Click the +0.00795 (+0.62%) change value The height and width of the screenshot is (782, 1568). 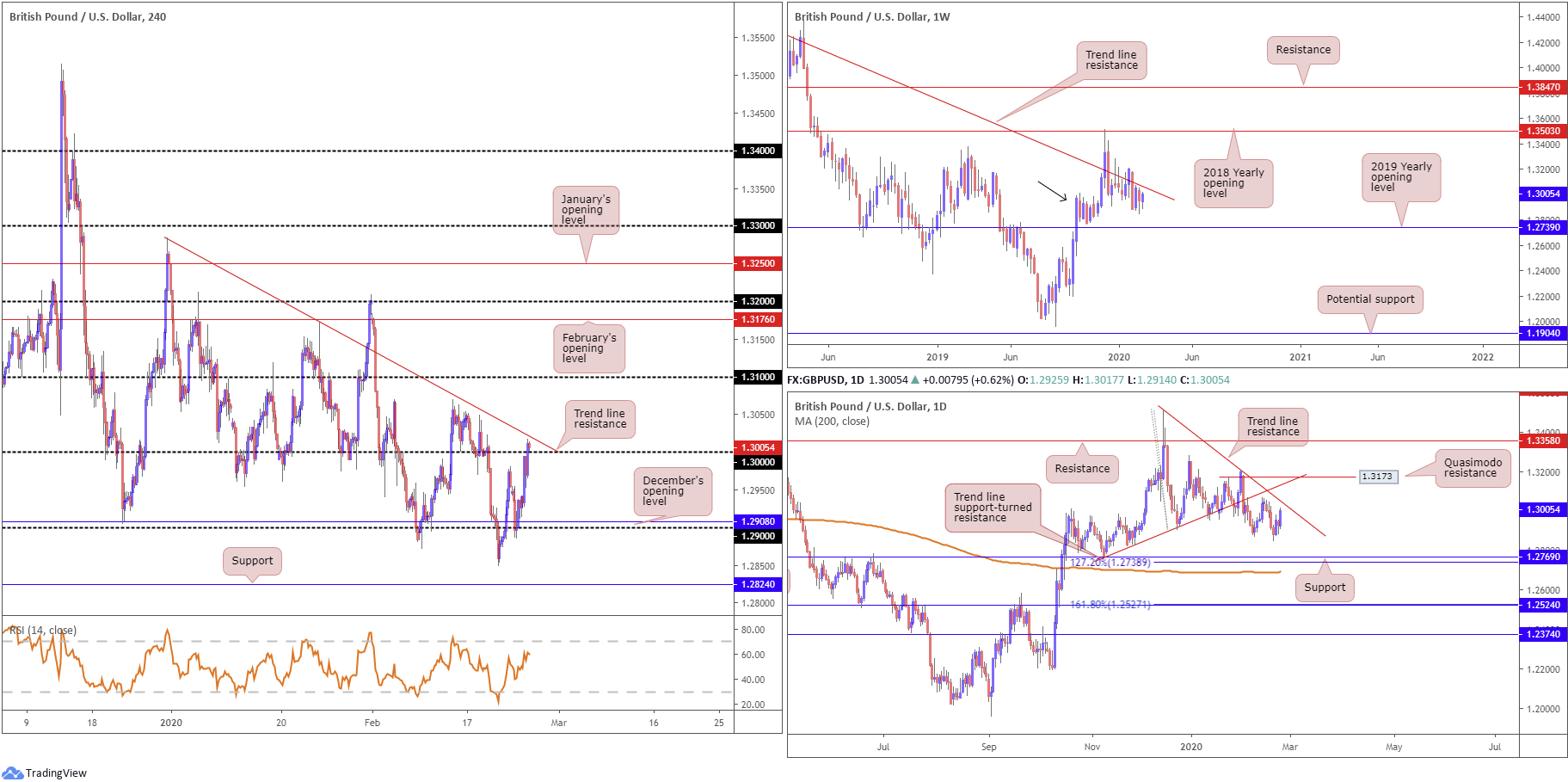pyautogui.click(x=968, y=379)
